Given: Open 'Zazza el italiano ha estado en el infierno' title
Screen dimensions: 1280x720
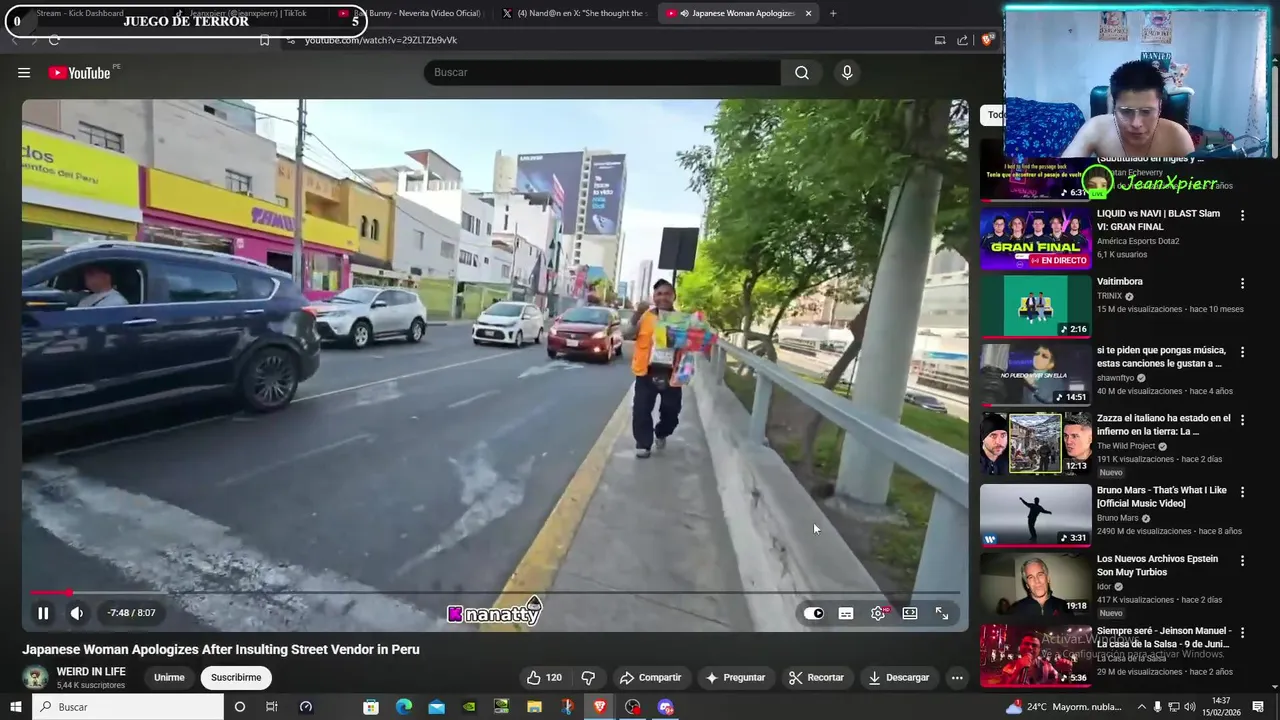Looking at the screenshot, I should click(1164, 425).
